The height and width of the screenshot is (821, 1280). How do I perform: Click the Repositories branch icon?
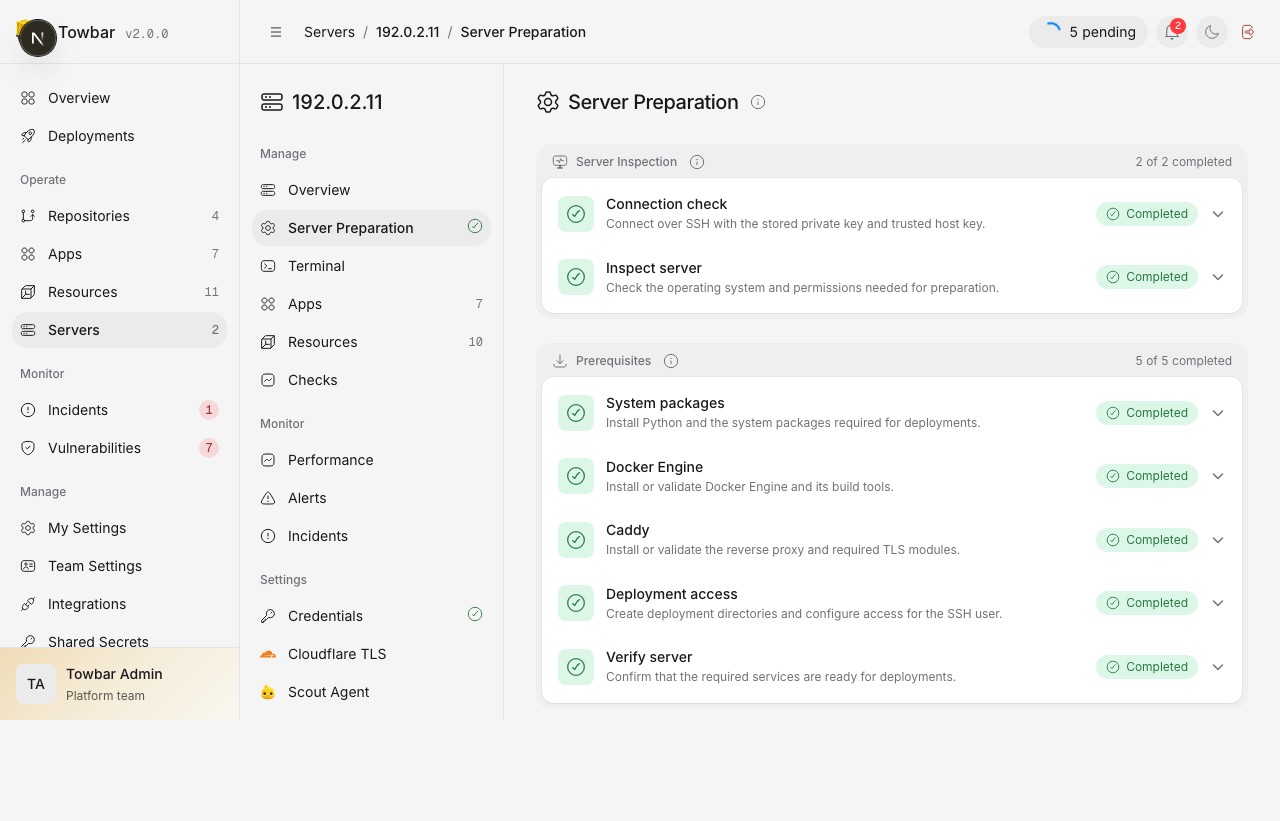tap(28, 216)
